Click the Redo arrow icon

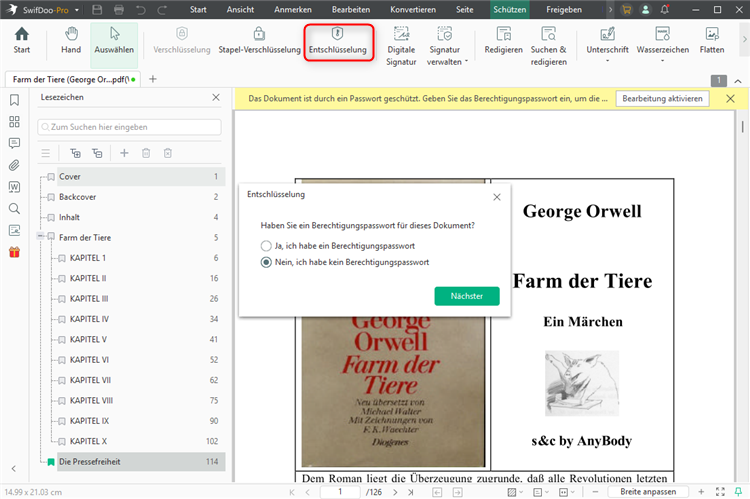click(163, 10)
